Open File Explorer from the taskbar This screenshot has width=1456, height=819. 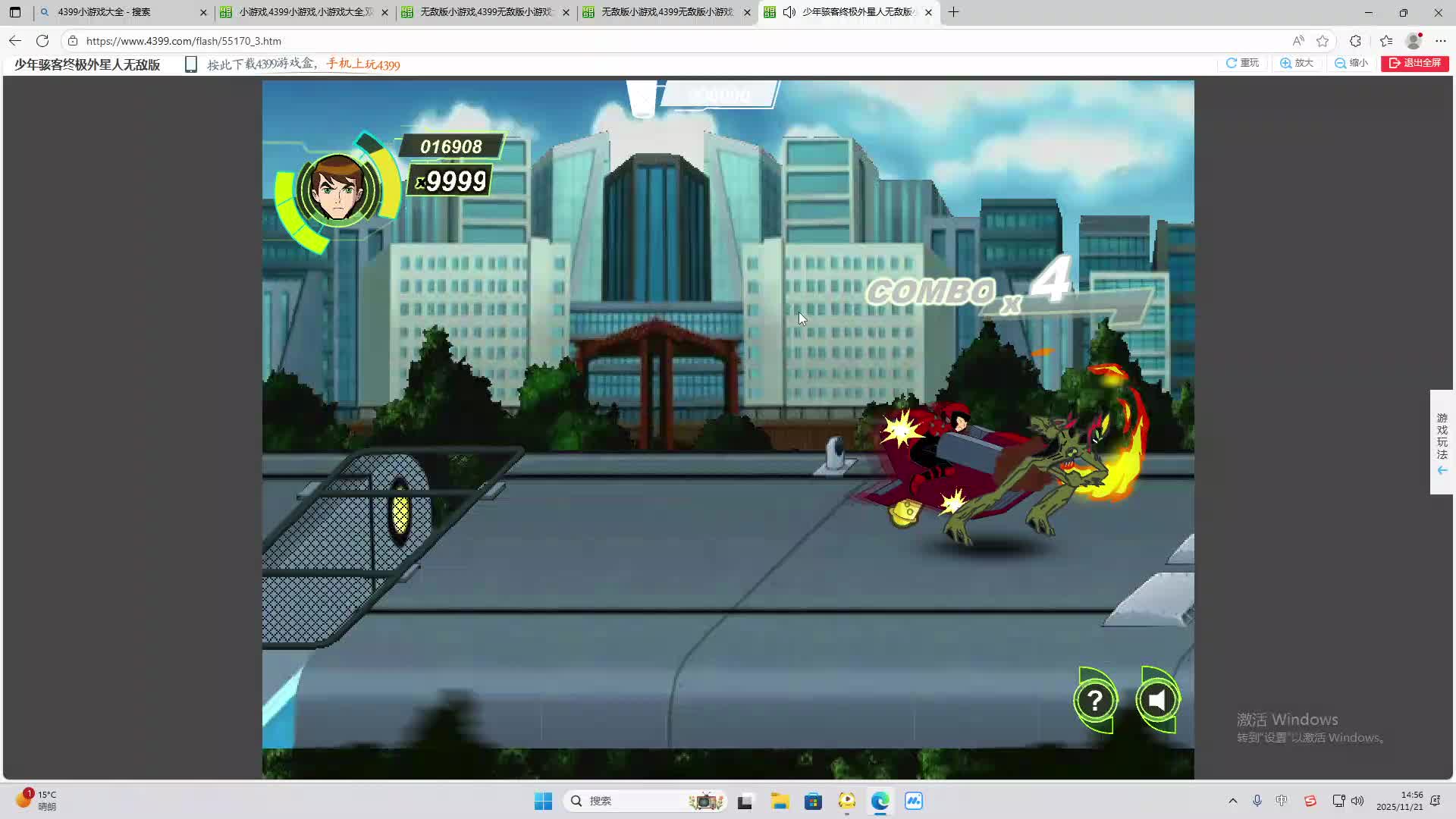click(780, 801)
